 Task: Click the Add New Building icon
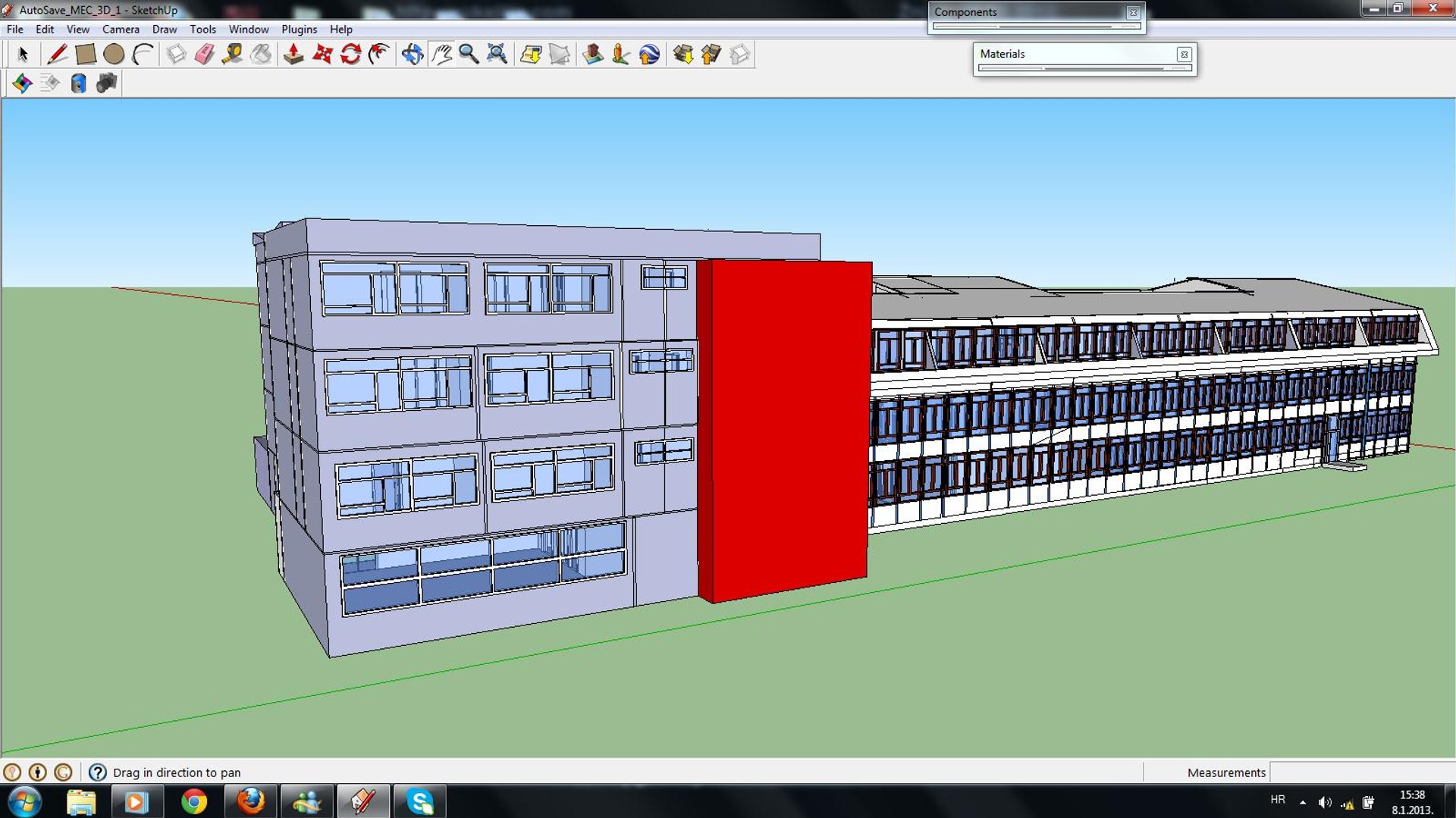[592, 55]
